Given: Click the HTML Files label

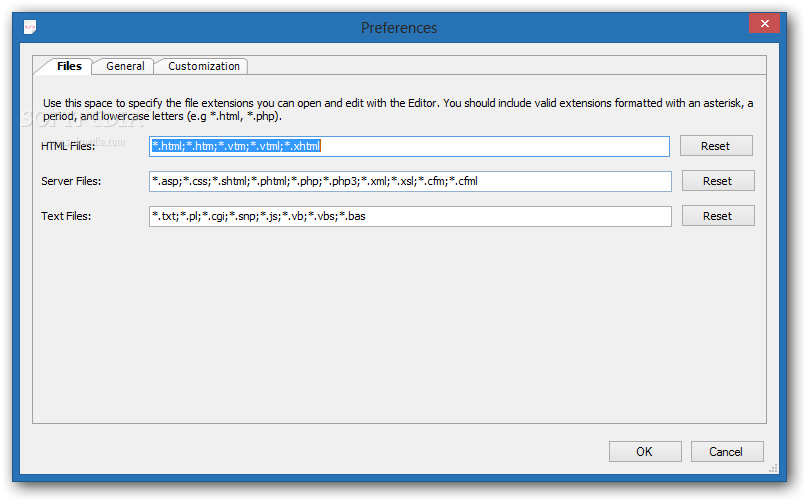Looking at the screenshot, I should tap(67, 146).
